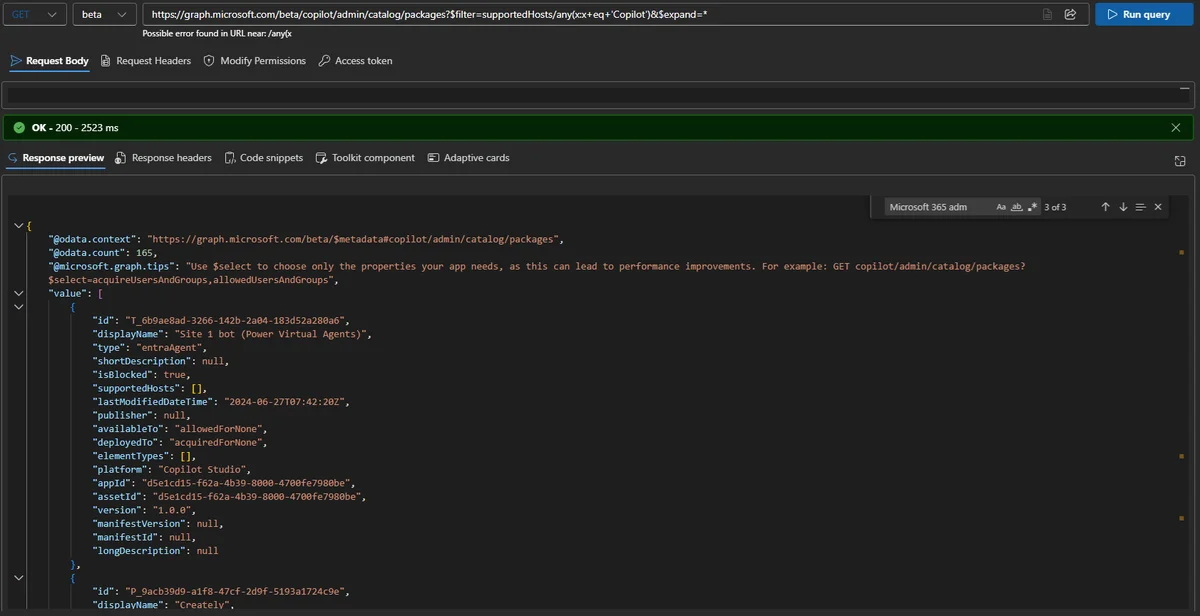Click the share query icon in URL bar
The width and height of the screenshot is (1200, 616).
point(1070,15)
